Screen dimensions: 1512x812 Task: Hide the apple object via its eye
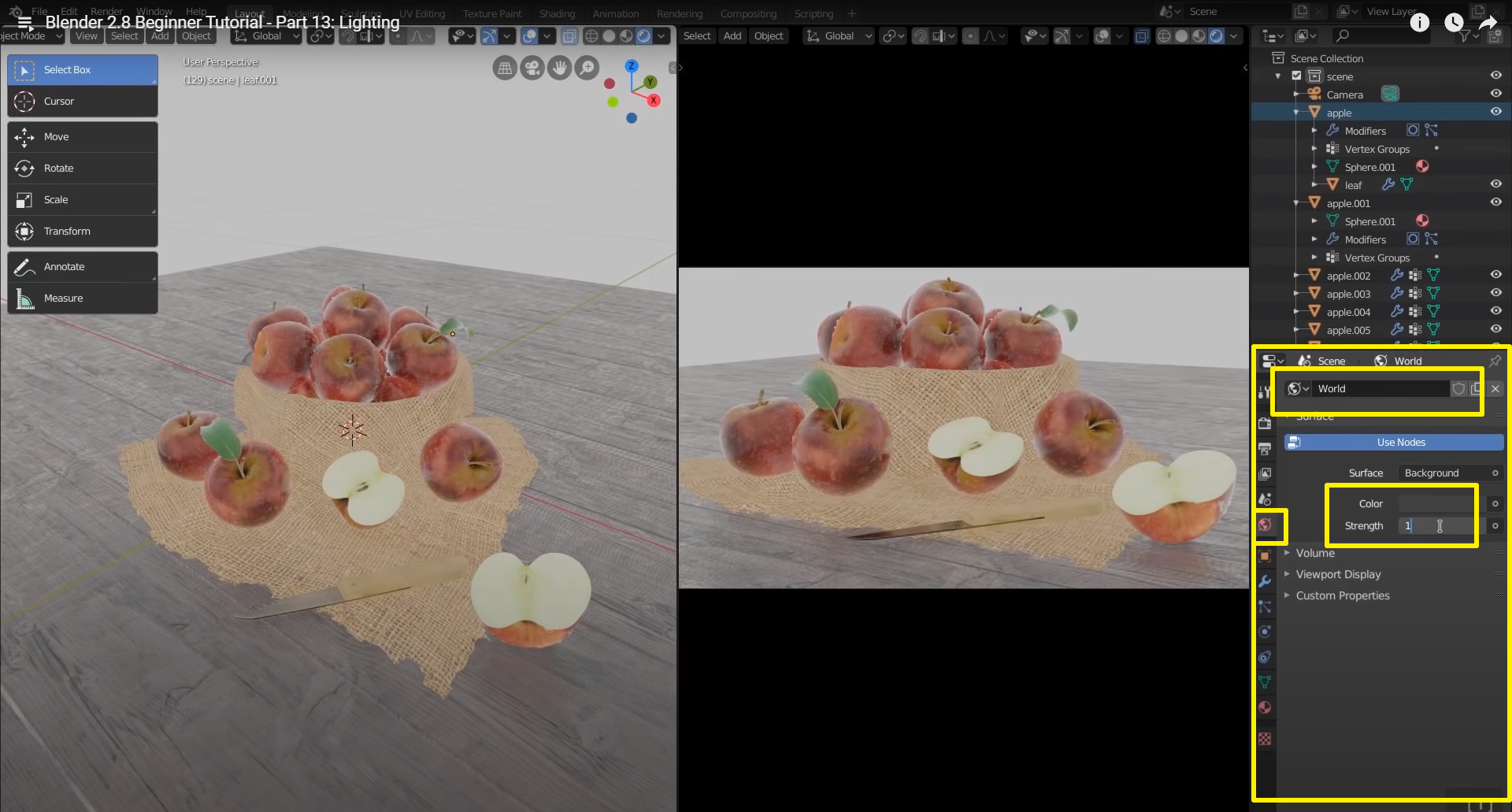[1495, 112]
